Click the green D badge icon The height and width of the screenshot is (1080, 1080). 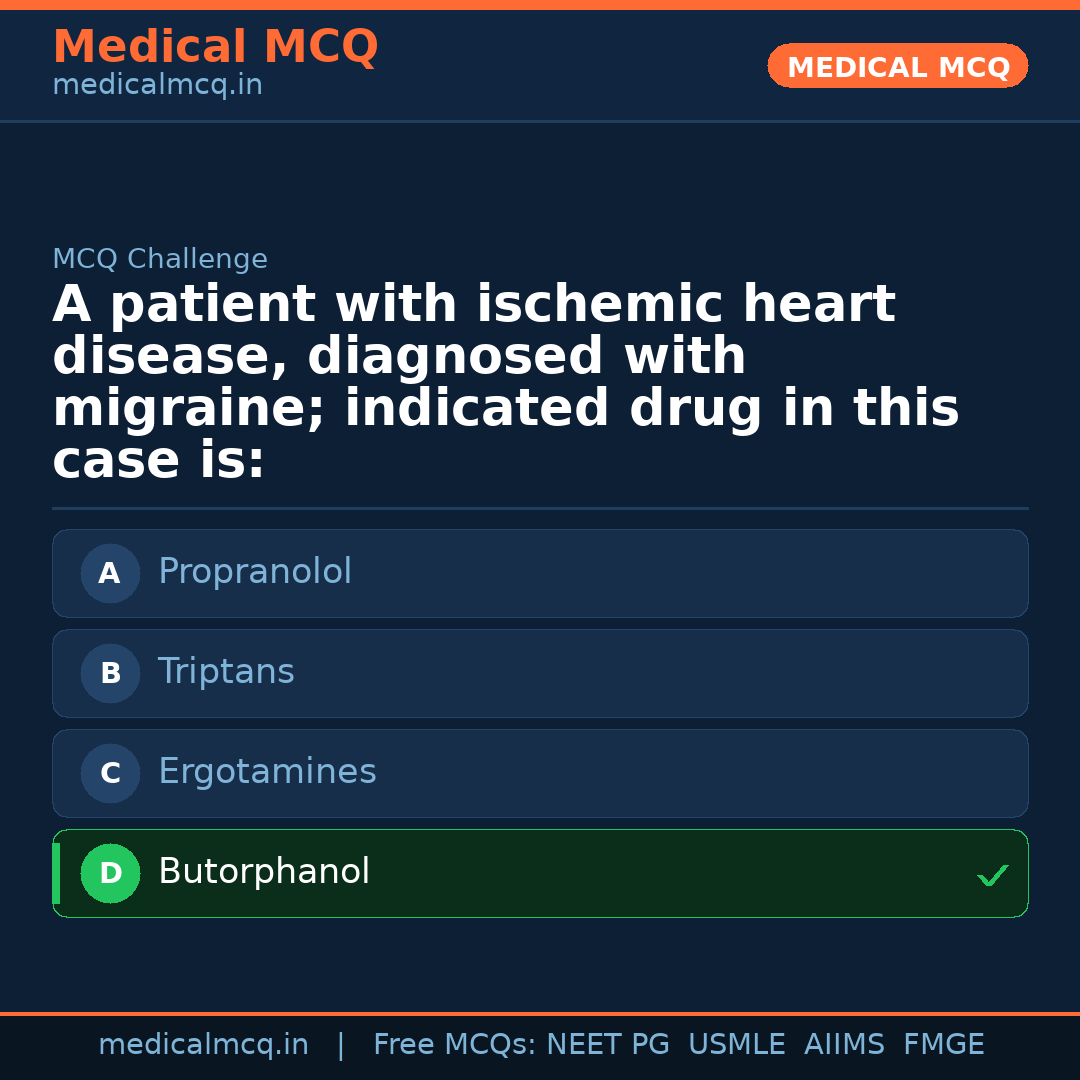pos(110,873)
